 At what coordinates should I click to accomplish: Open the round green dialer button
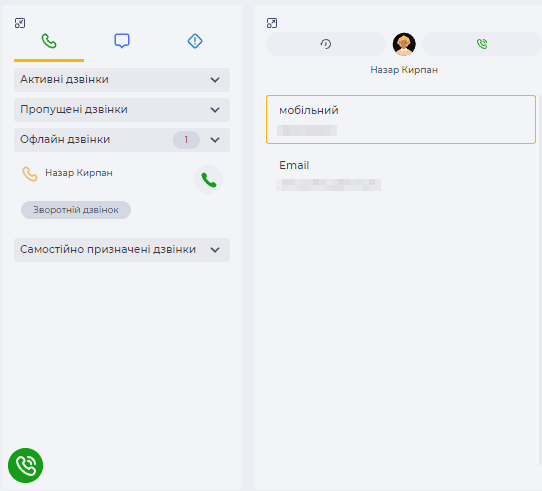click(x=26, y=465)
